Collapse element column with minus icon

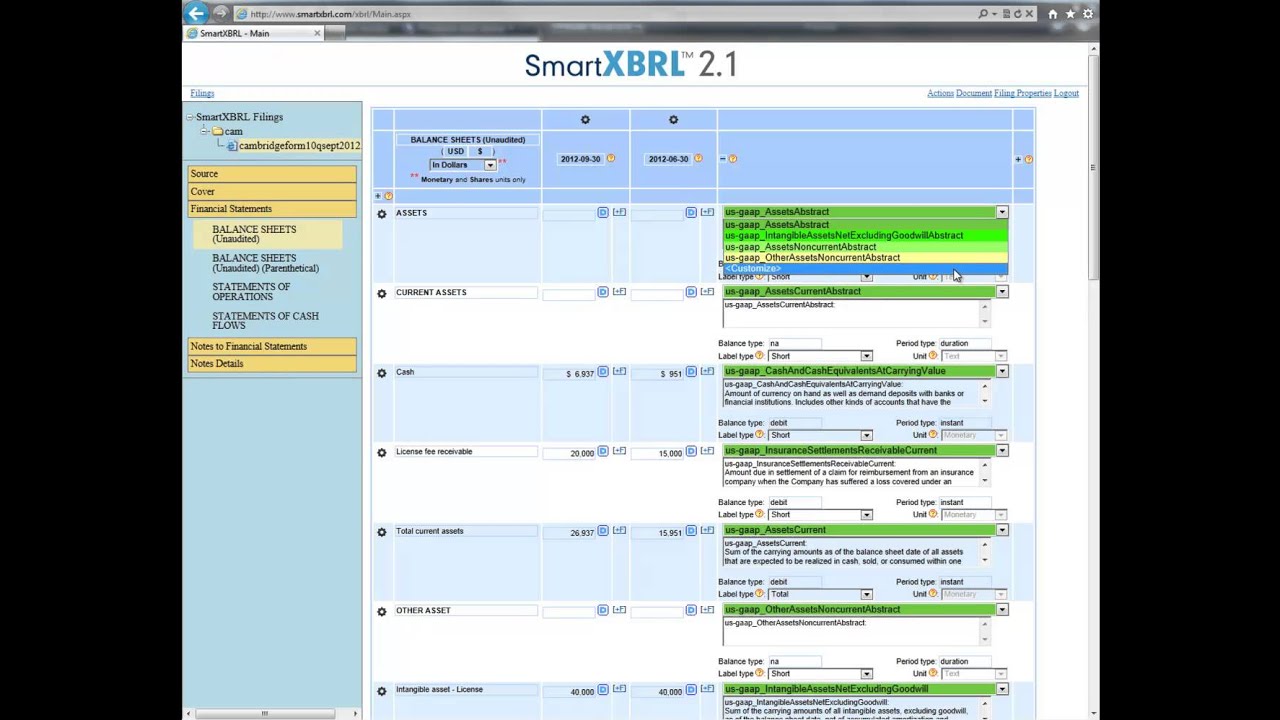(722, 159)
